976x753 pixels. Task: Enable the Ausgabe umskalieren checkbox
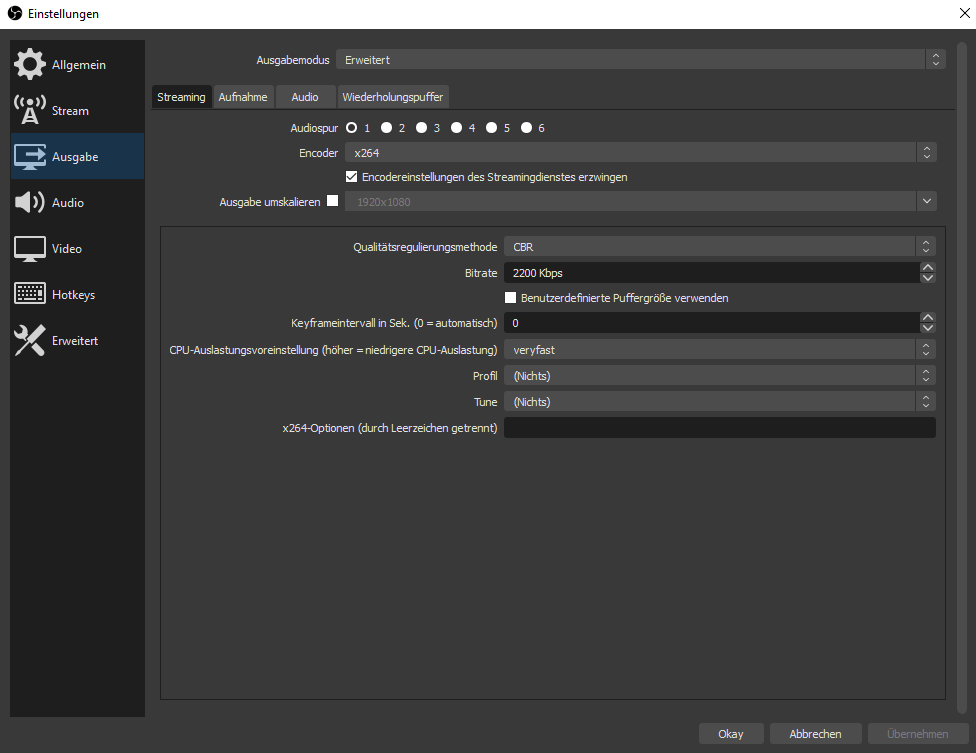[x=333, y=201]
